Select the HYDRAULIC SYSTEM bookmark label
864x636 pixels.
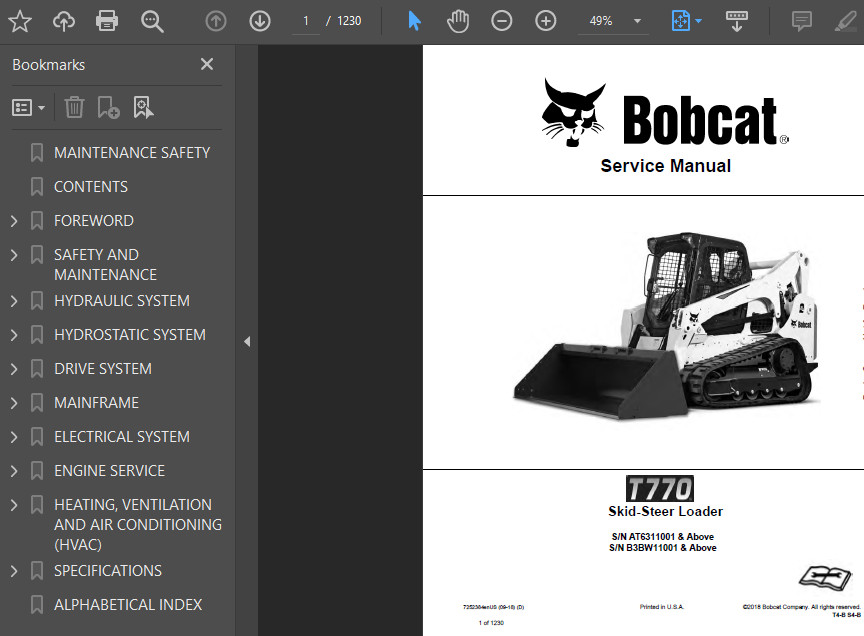click(122, 301)
